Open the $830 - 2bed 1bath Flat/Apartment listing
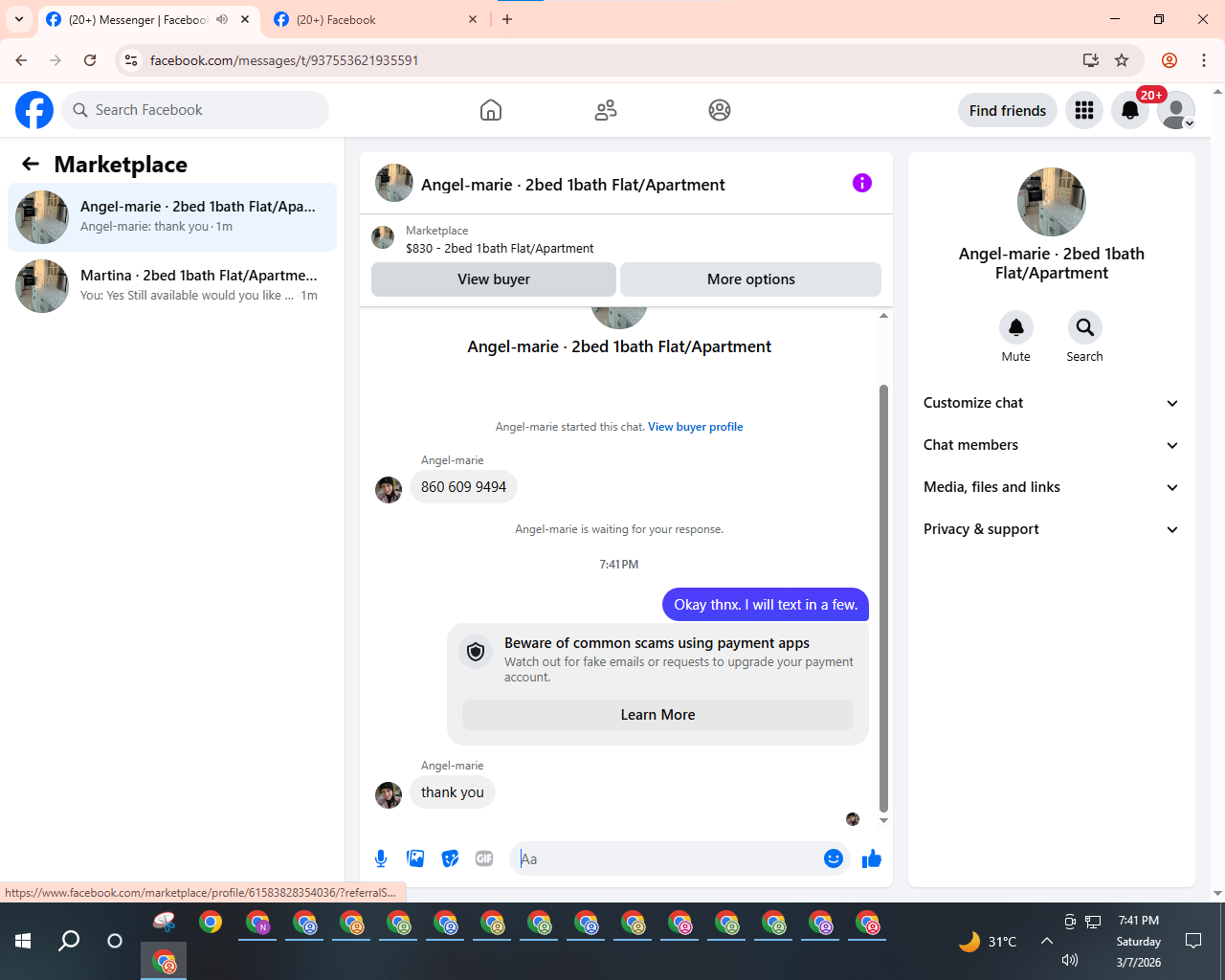The height and width of the screenshot is (980, 1225). click(500, 248)
